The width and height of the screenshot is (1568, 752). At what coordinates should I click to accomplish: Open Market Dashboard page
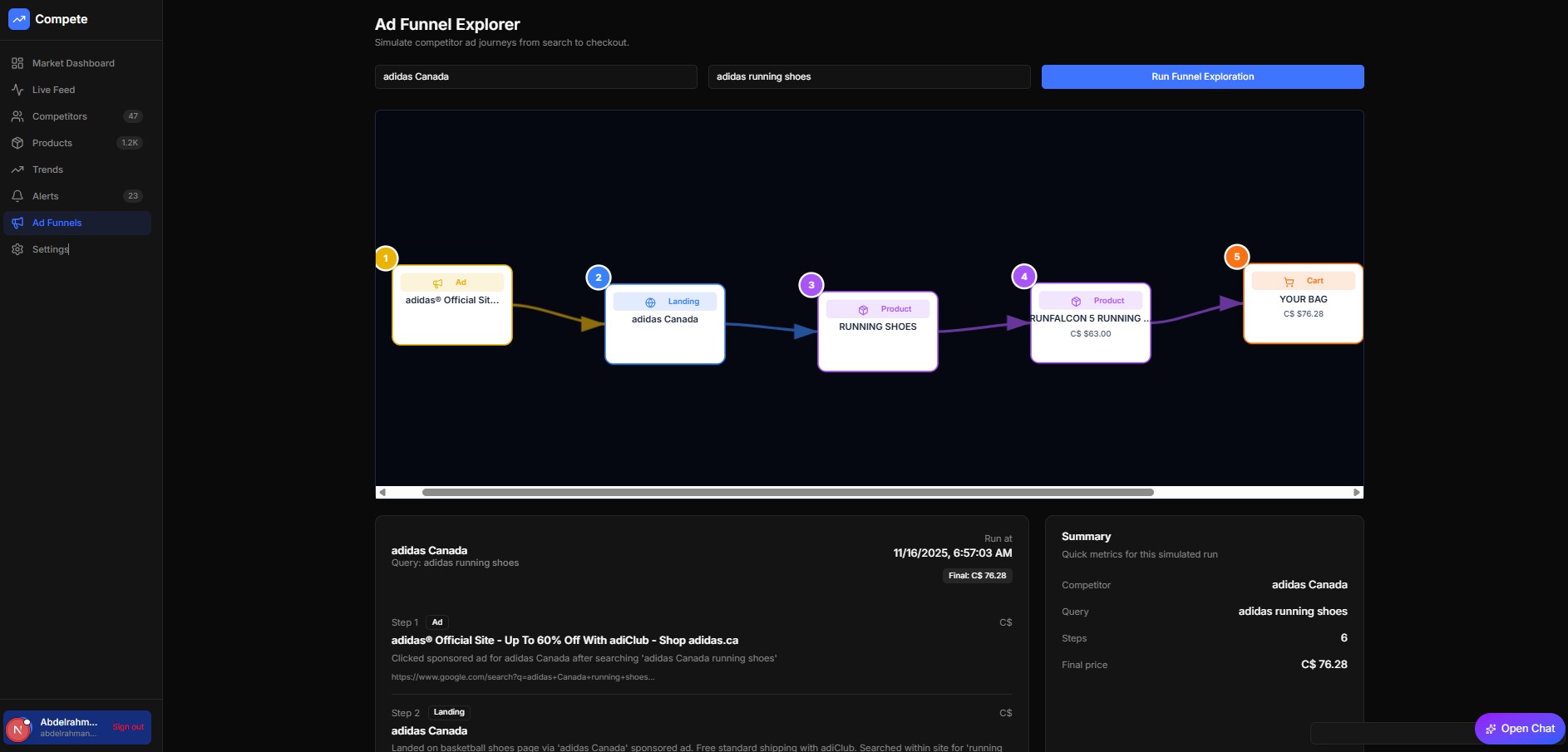[x=77, y=63]
